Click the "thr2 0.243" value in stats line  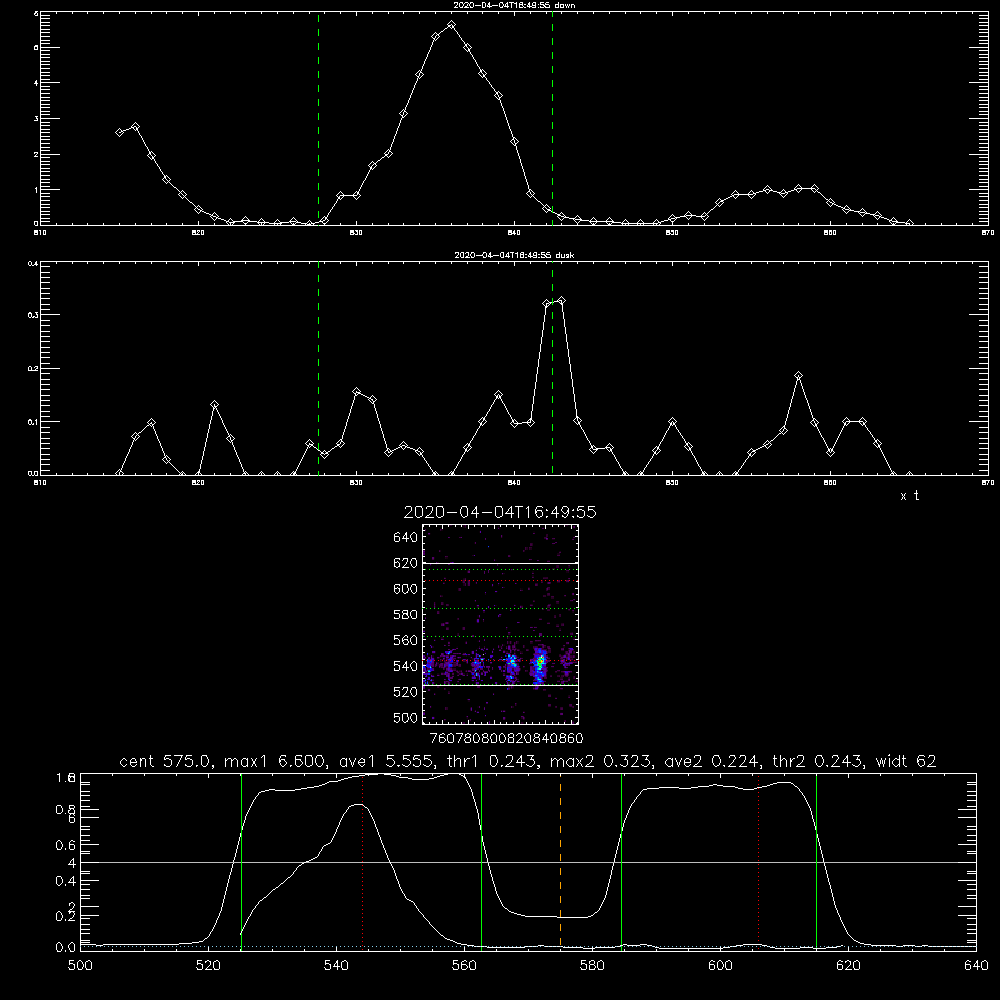coord(818,761)
